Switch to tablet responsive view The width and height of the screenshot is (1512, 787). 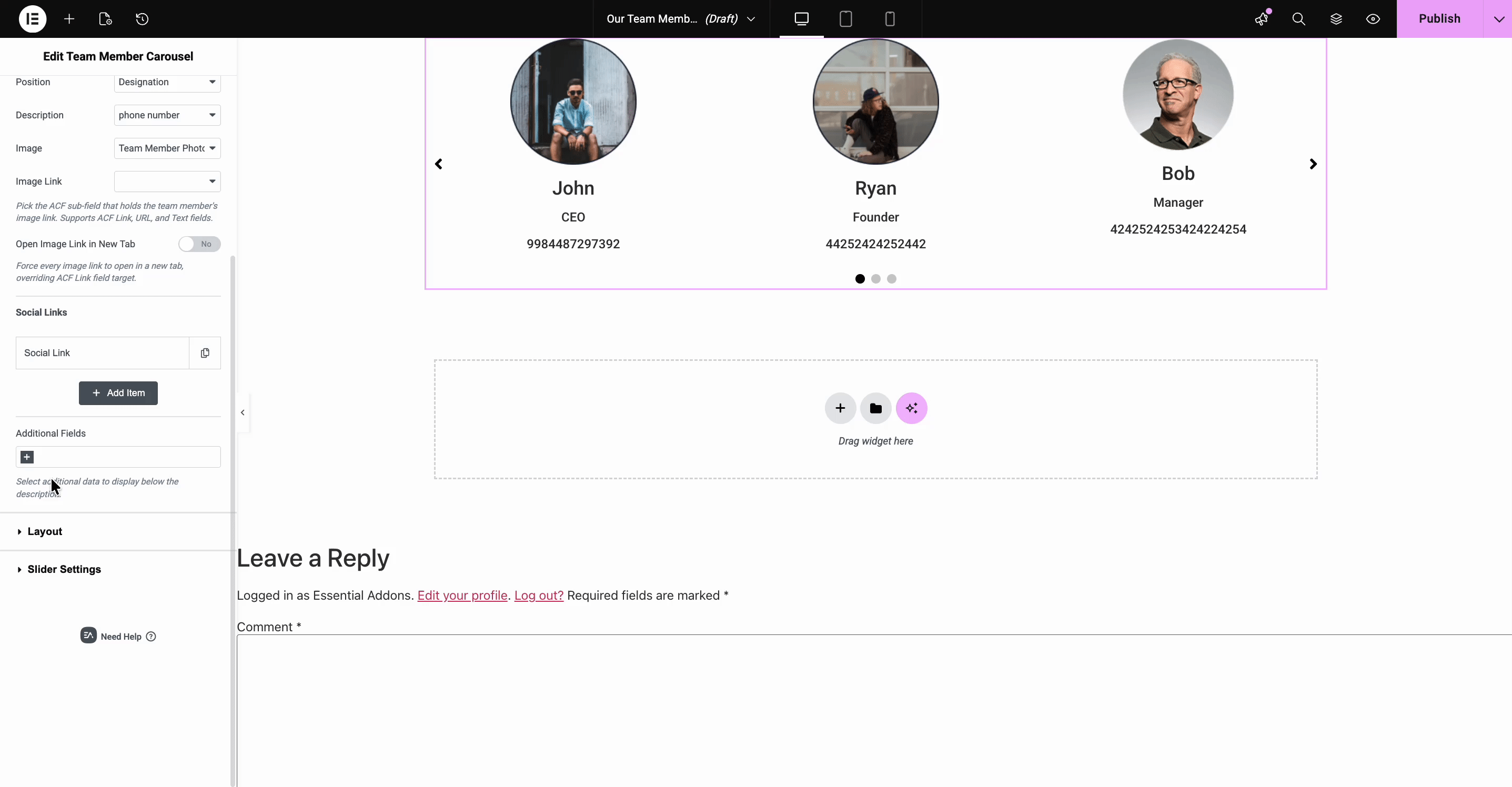click(846, 19)
